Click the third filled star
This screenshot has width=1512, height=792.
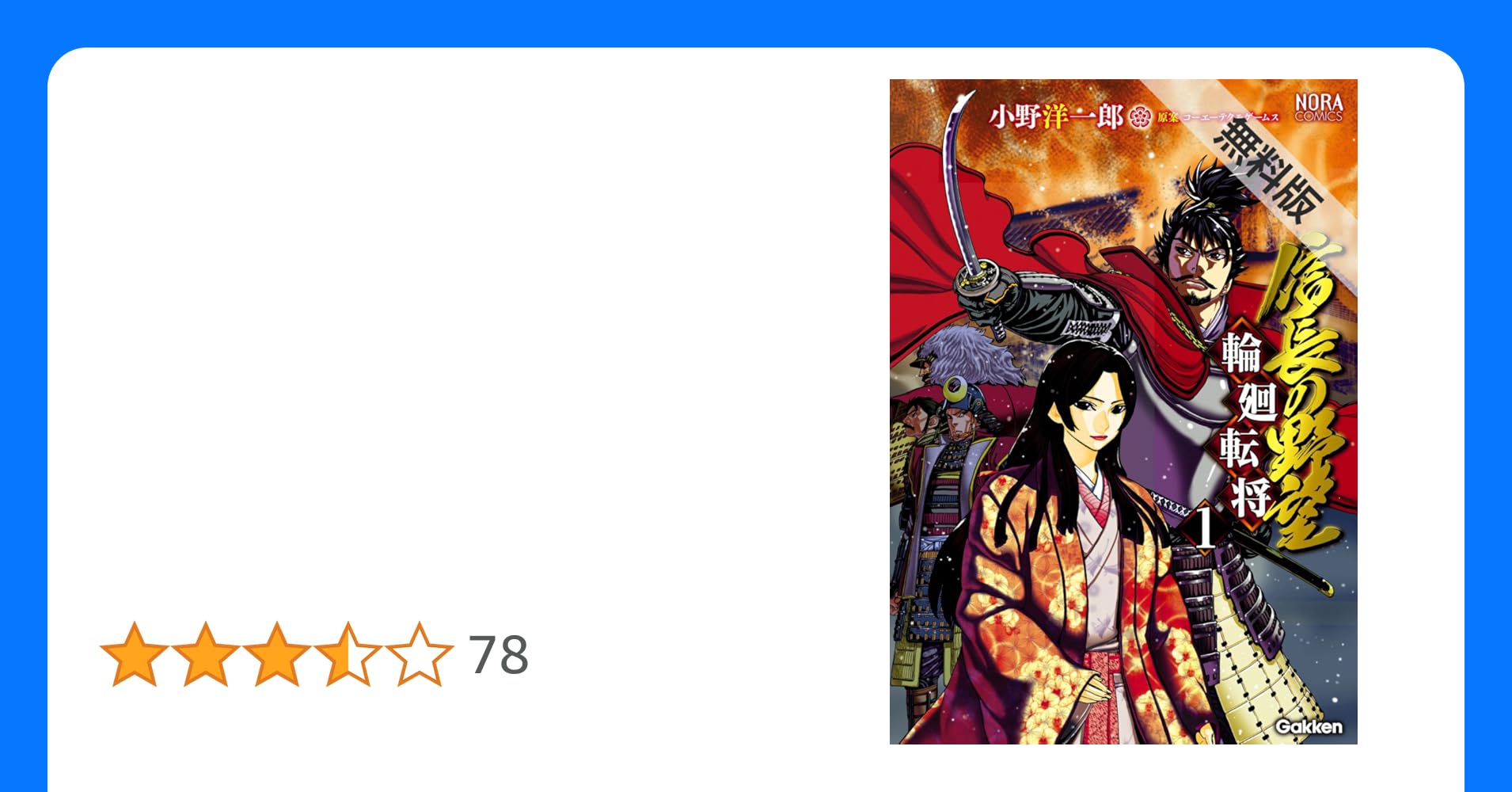[x=277, y=654]
